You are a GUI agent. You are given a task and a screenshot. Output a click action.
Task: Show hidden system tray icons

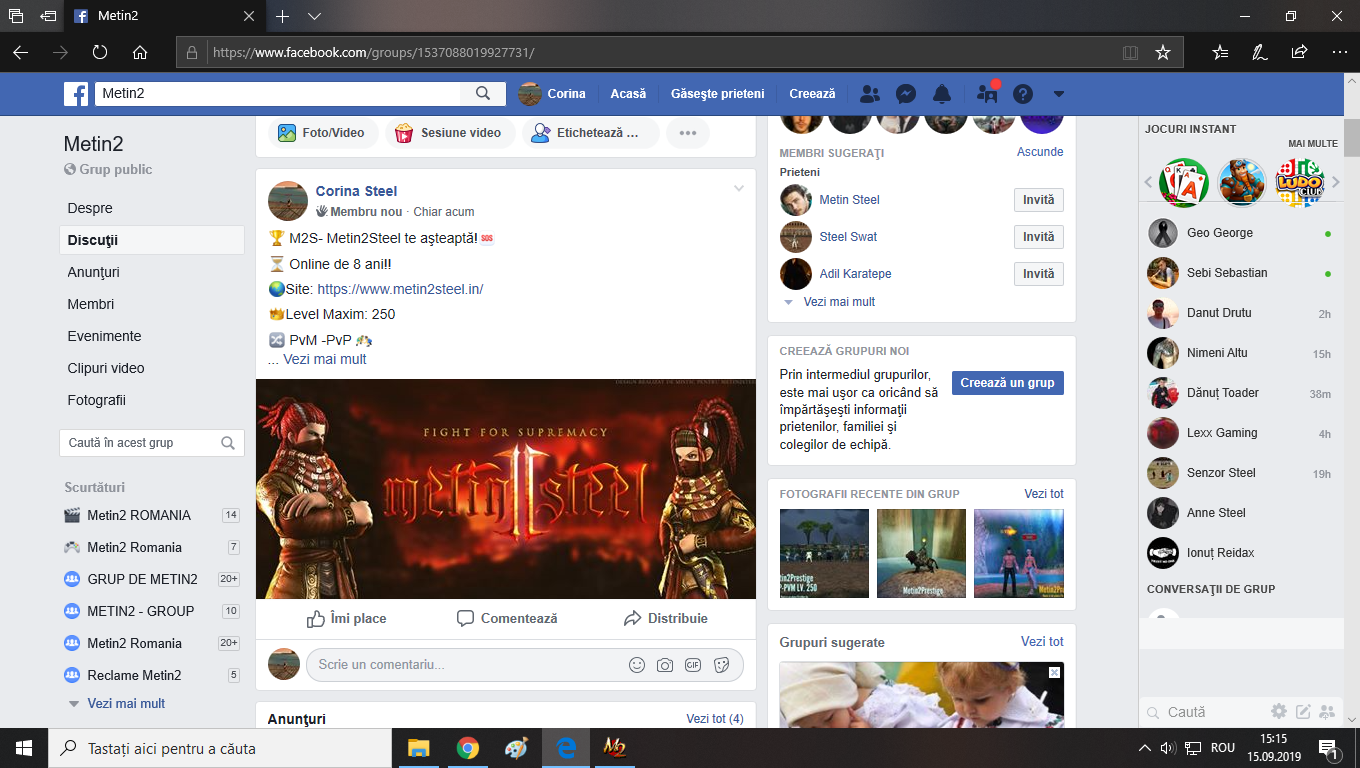tap(1145, 748)
